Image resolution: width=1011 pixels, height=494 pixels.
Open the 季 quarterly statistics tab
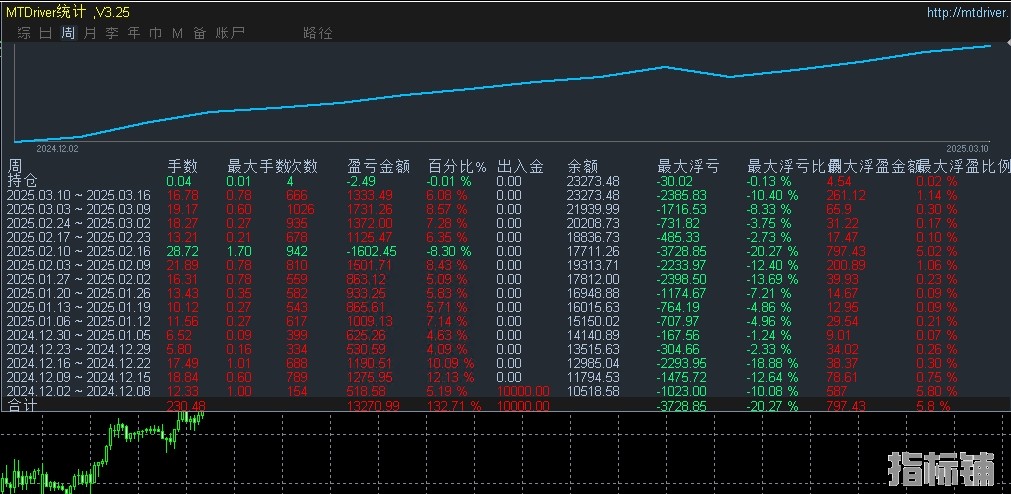click(112, 33)
